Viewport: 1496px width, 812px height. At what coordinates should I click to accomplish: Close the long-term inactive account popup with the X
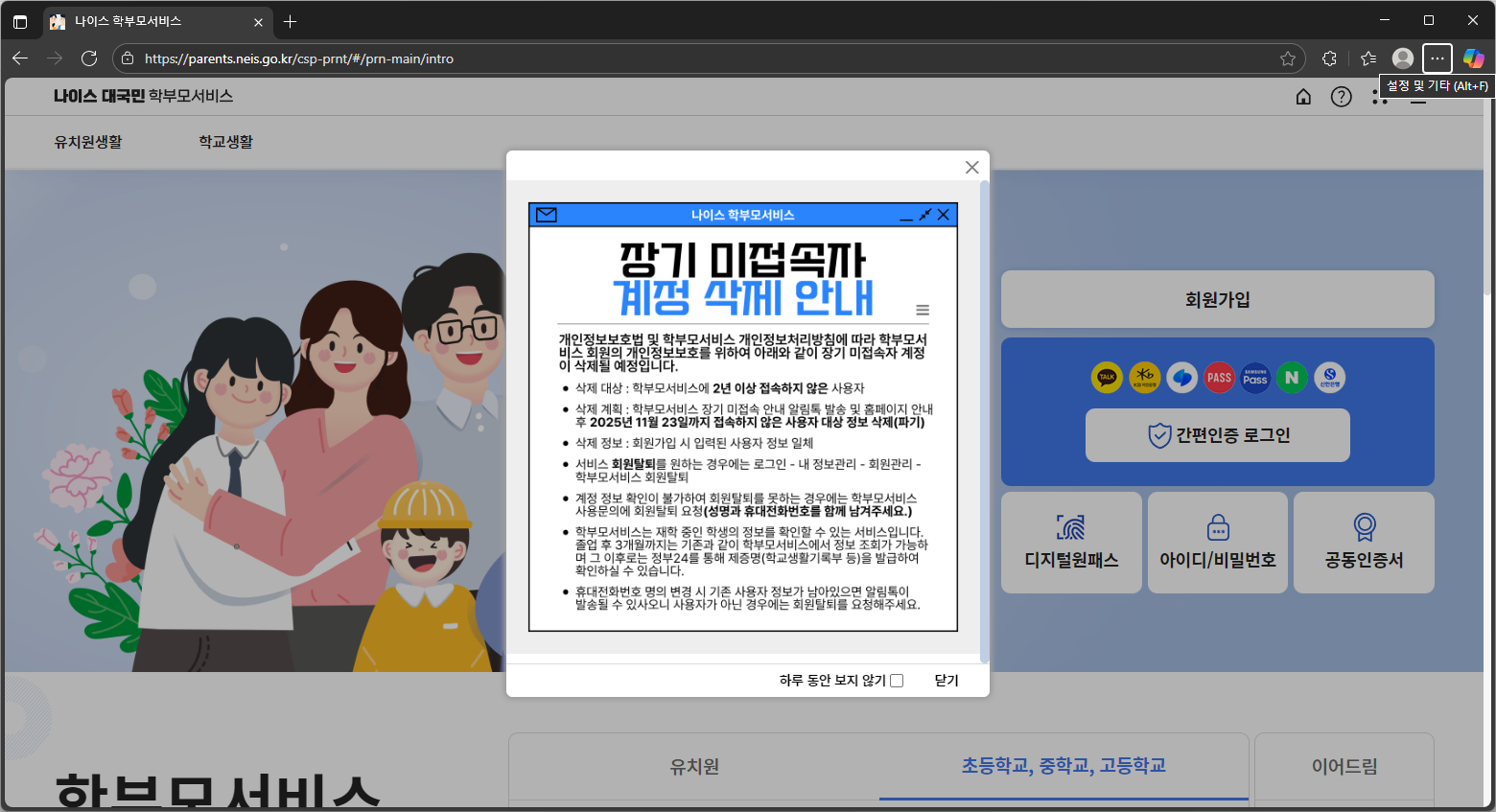971,168
